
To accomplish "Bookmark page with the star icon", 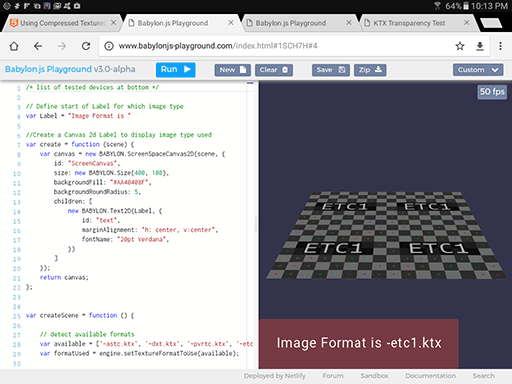I will 460,46.
